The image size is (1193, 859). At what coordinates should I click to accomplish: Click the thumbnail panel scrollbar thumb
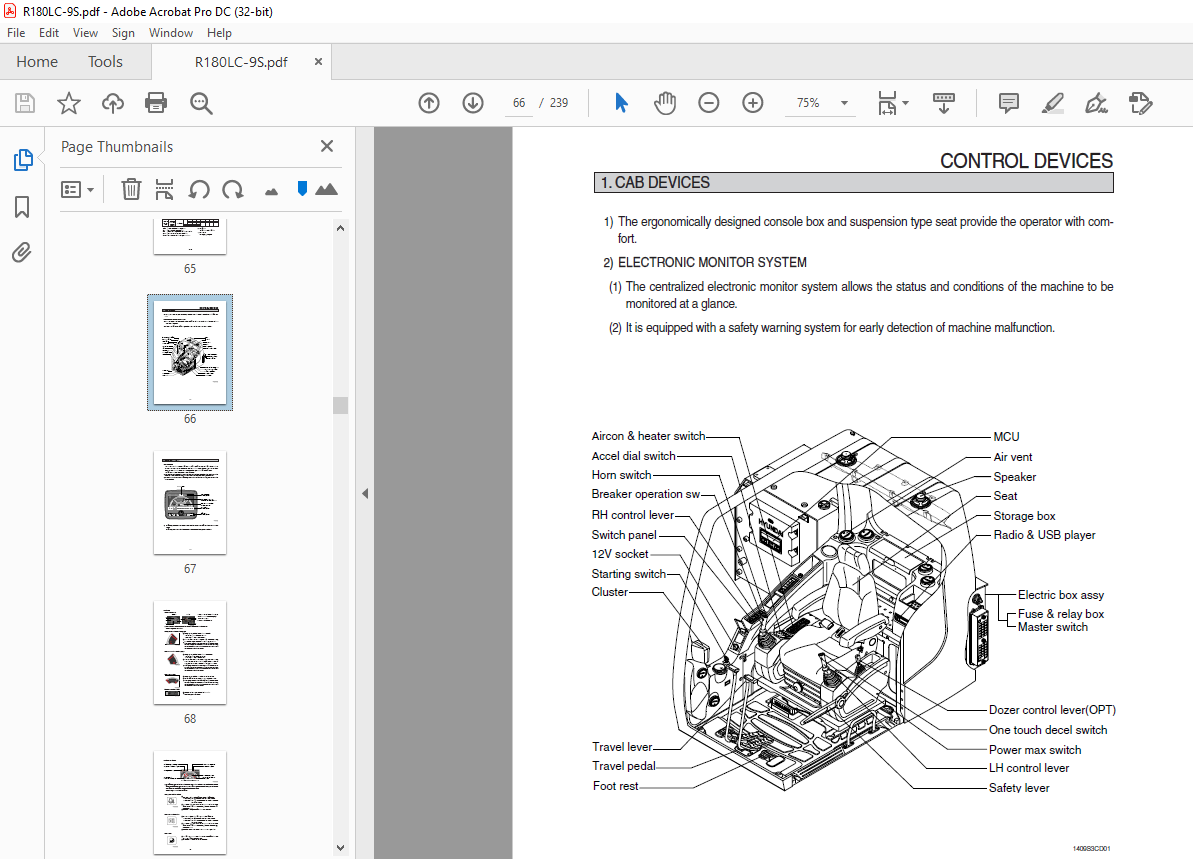click(341, 405)
